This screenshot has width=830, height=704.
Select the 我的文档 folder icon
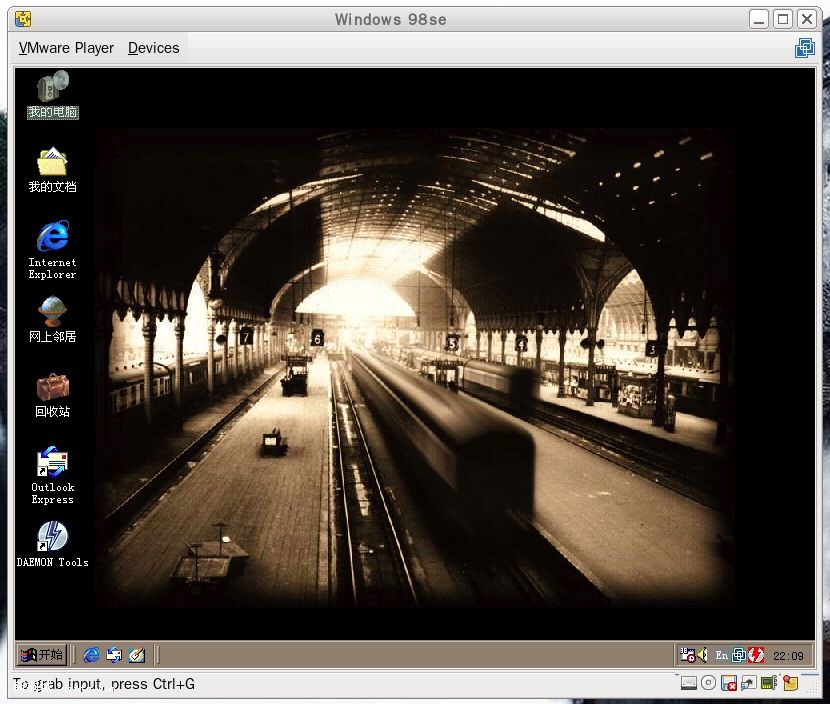pos(52,162)
